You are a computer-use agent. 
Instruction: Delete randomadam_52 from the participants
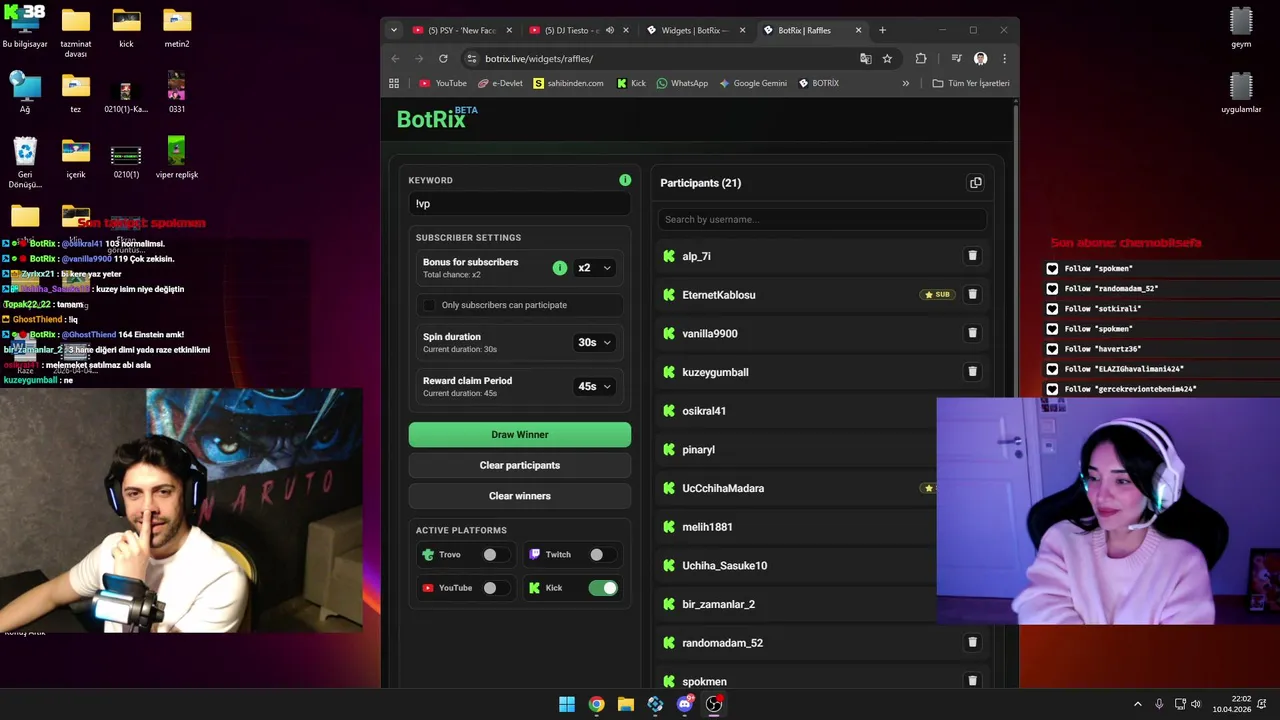click(x=972, y=642)
